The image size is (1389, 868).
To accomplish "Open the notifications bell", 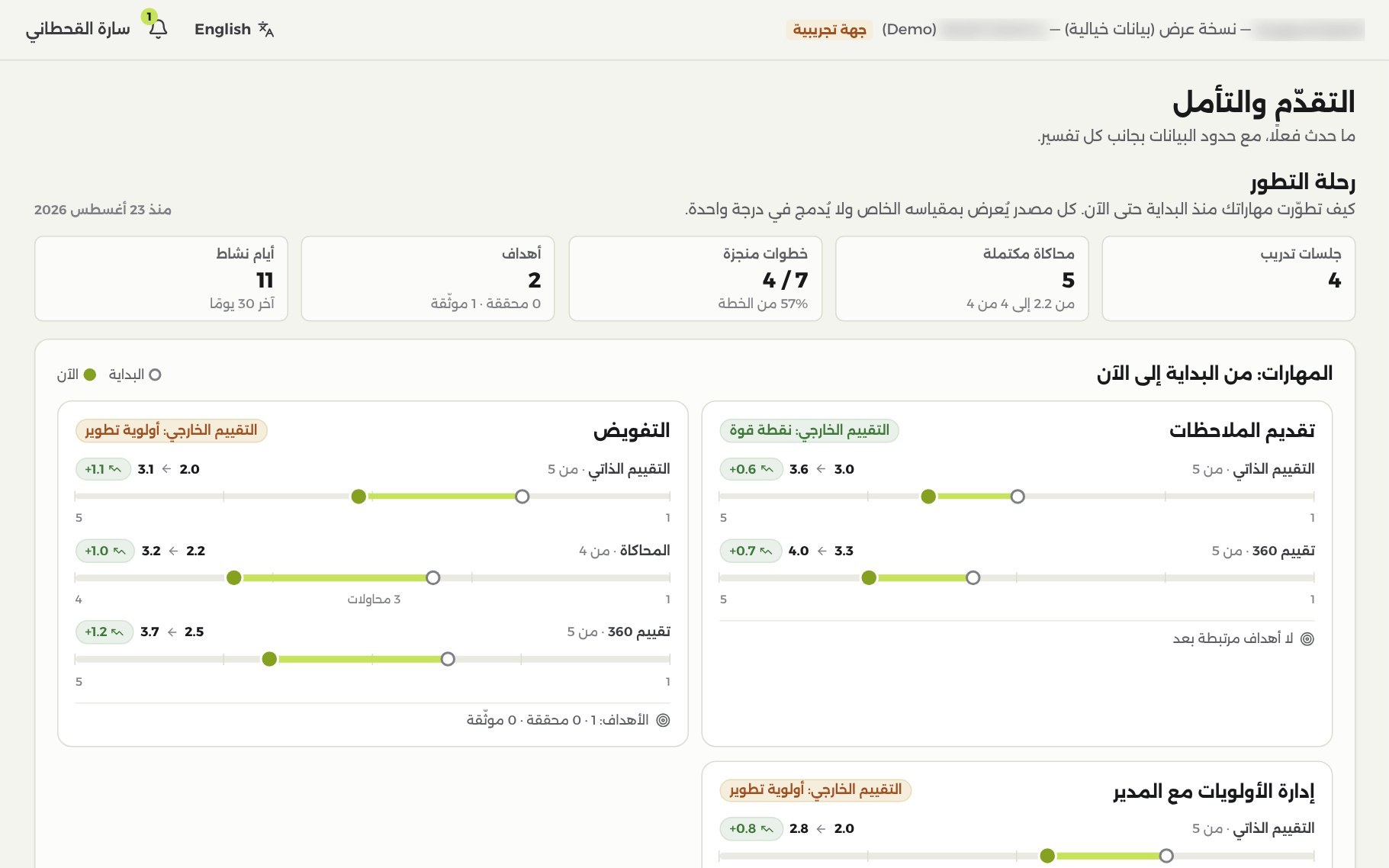I will [158, 29].
